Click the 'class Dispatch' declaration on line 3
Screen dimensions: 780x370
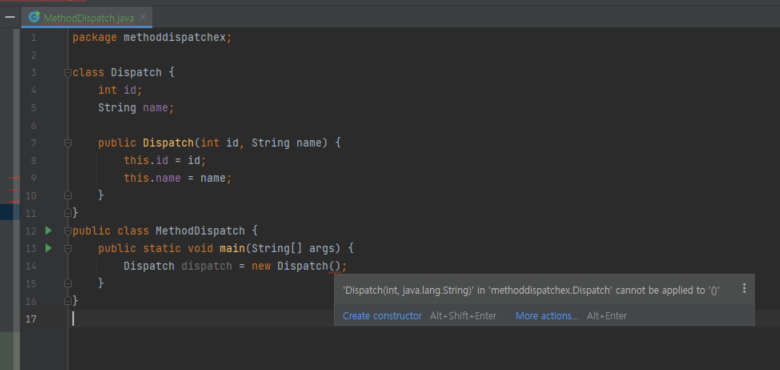click(x=117, y=73)
